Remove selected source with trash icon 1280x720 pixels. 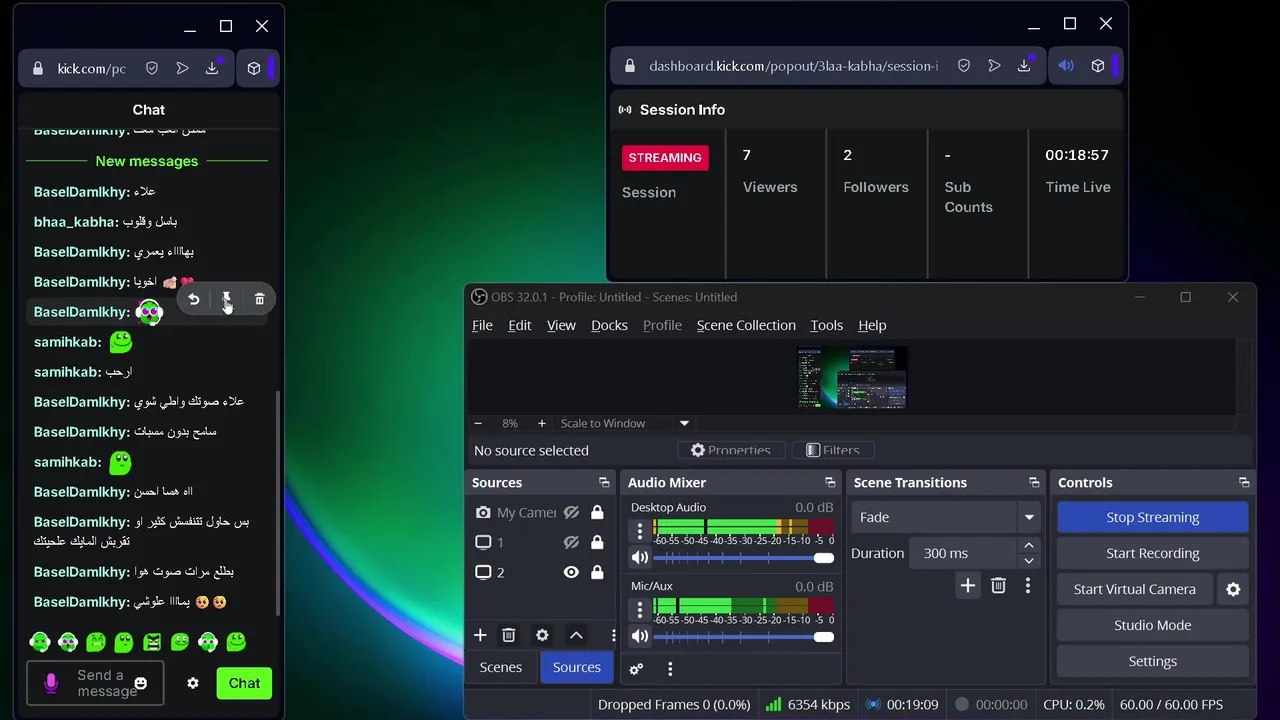click(x=508, y=636)
